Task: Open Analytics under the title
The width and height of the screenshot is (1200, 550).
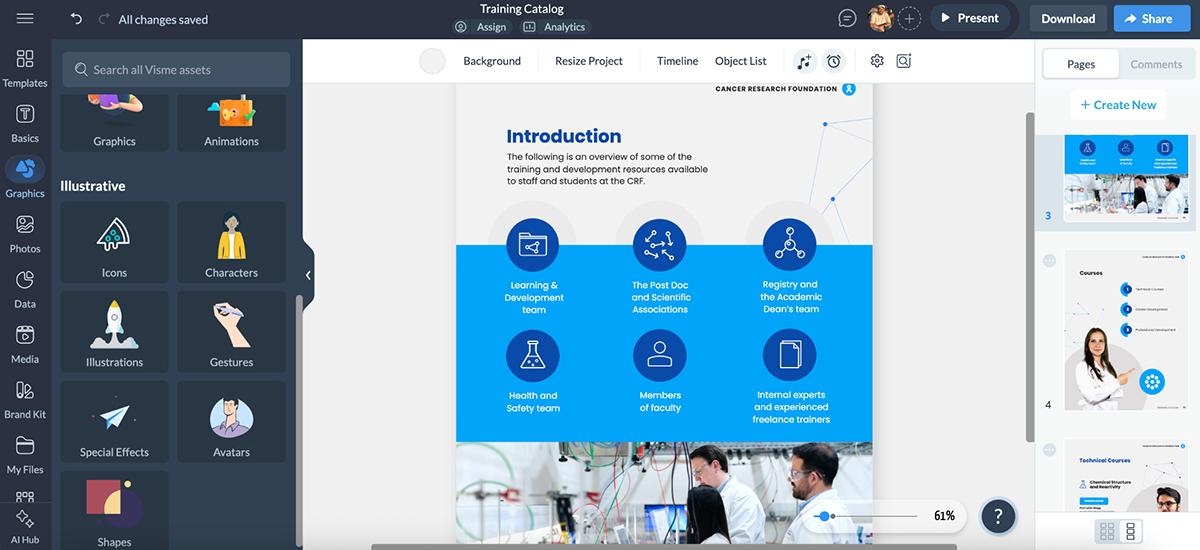Action: coord(555,27)
